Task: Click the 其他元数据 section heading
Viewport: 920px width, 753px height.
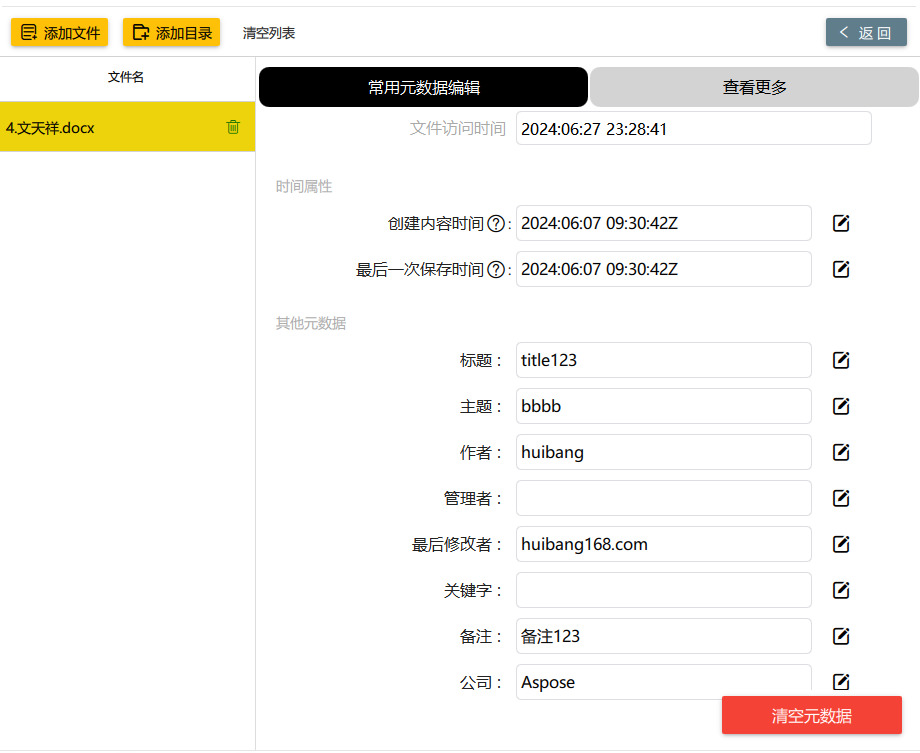Action: coord(311,323)
